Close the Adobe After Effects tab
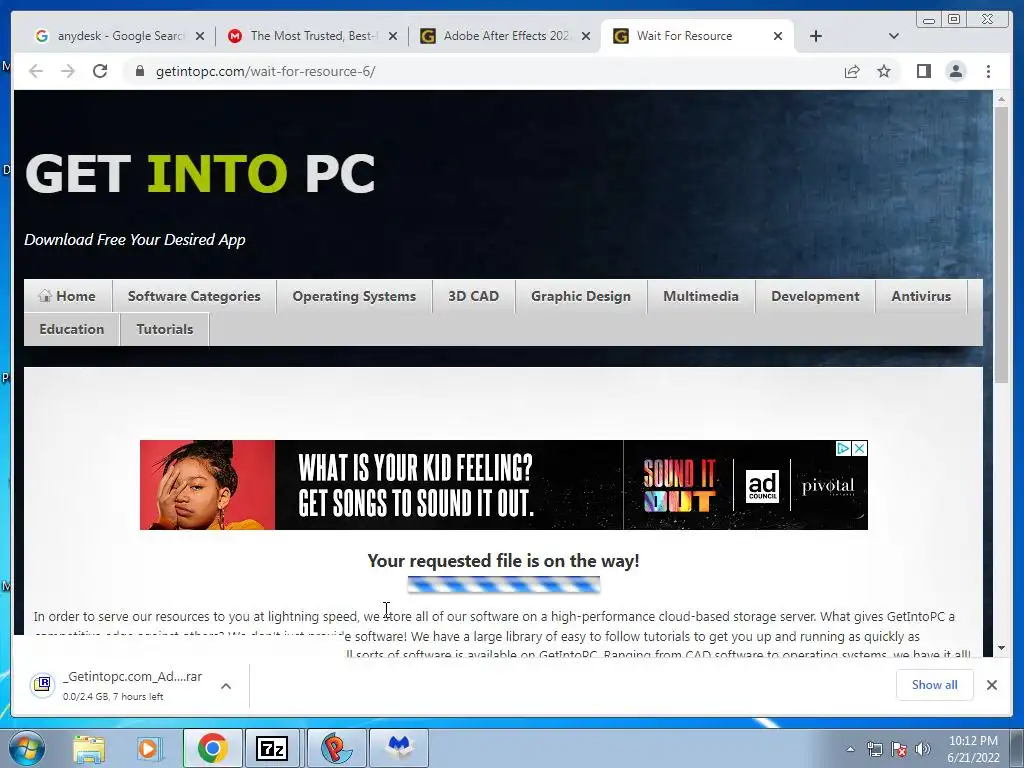1024x768 pixels. [586, 36]
